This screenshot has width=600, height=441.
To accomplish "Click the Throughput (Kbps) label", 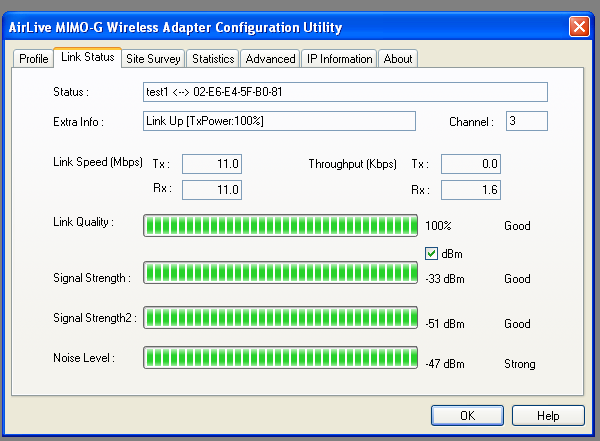I will point(352,164).
